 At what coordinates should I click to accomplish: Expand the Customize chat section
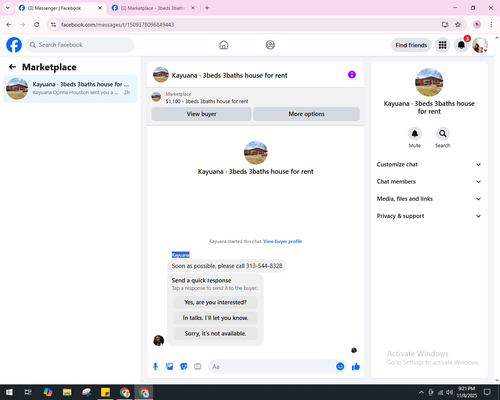(x=429, y=164)
